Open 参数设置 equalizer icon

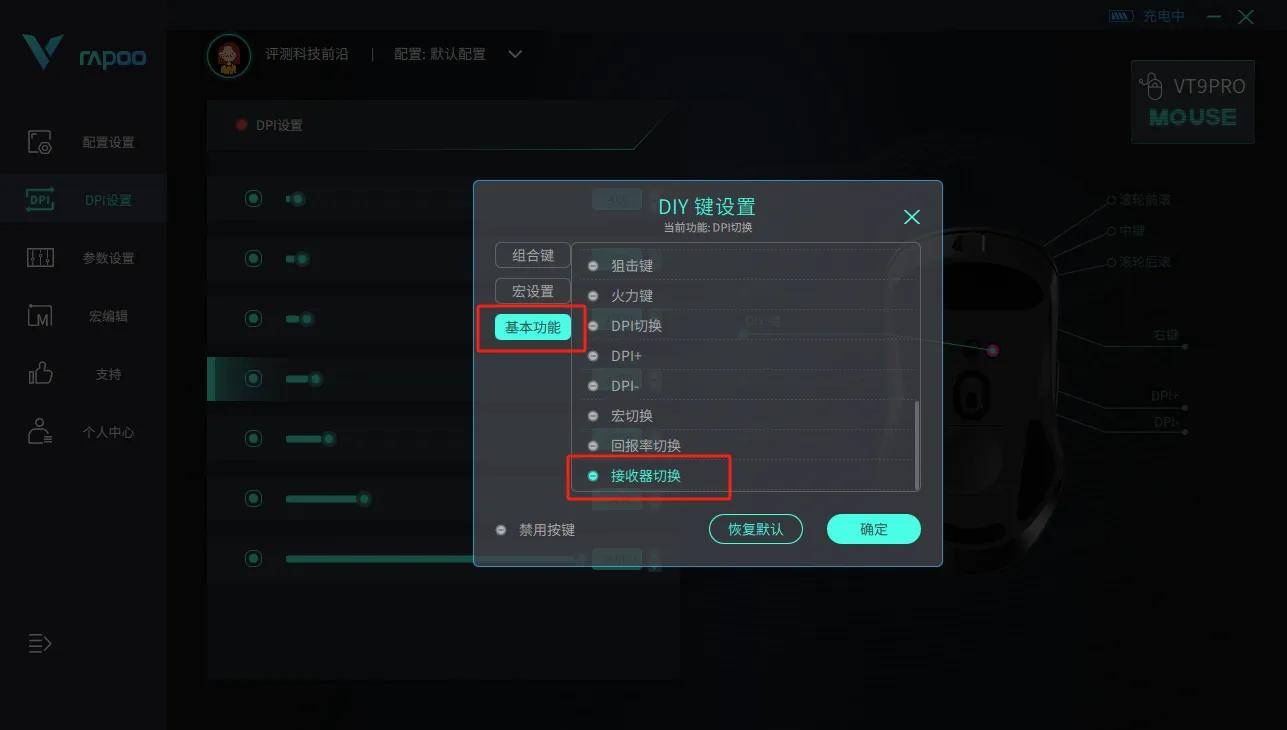point(40,258)
